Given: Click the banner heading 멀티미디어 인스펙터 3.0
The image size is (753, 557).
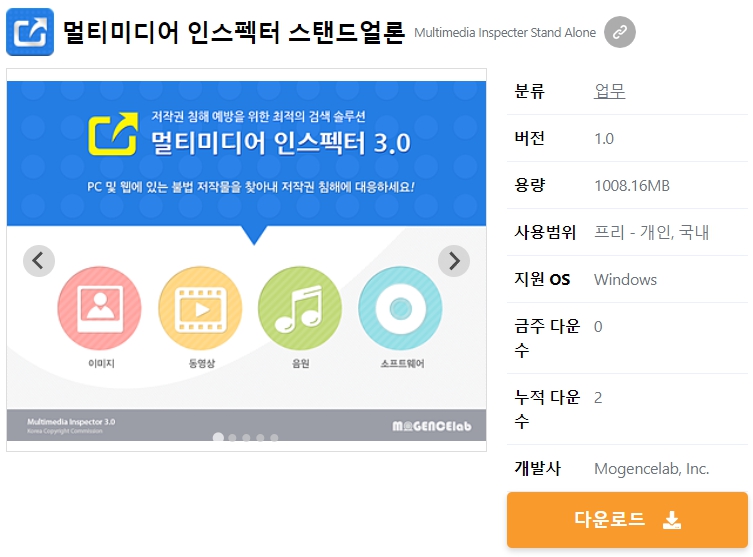Looking at the screenshot, I should (x=281, y=143).
